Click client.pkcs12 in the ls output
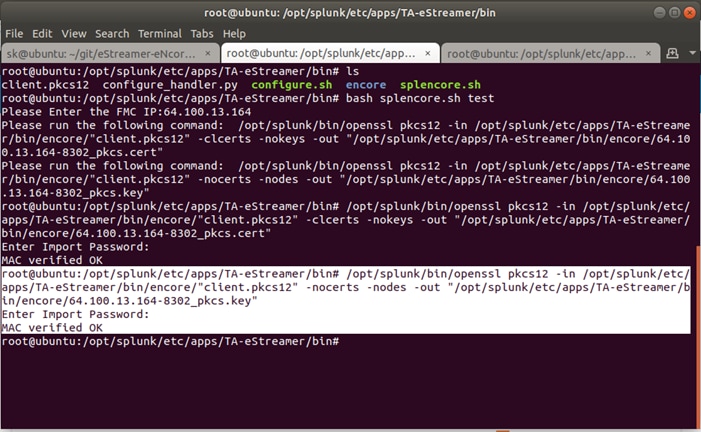This screenshot has width=701, height=432. tap(45, 85)
